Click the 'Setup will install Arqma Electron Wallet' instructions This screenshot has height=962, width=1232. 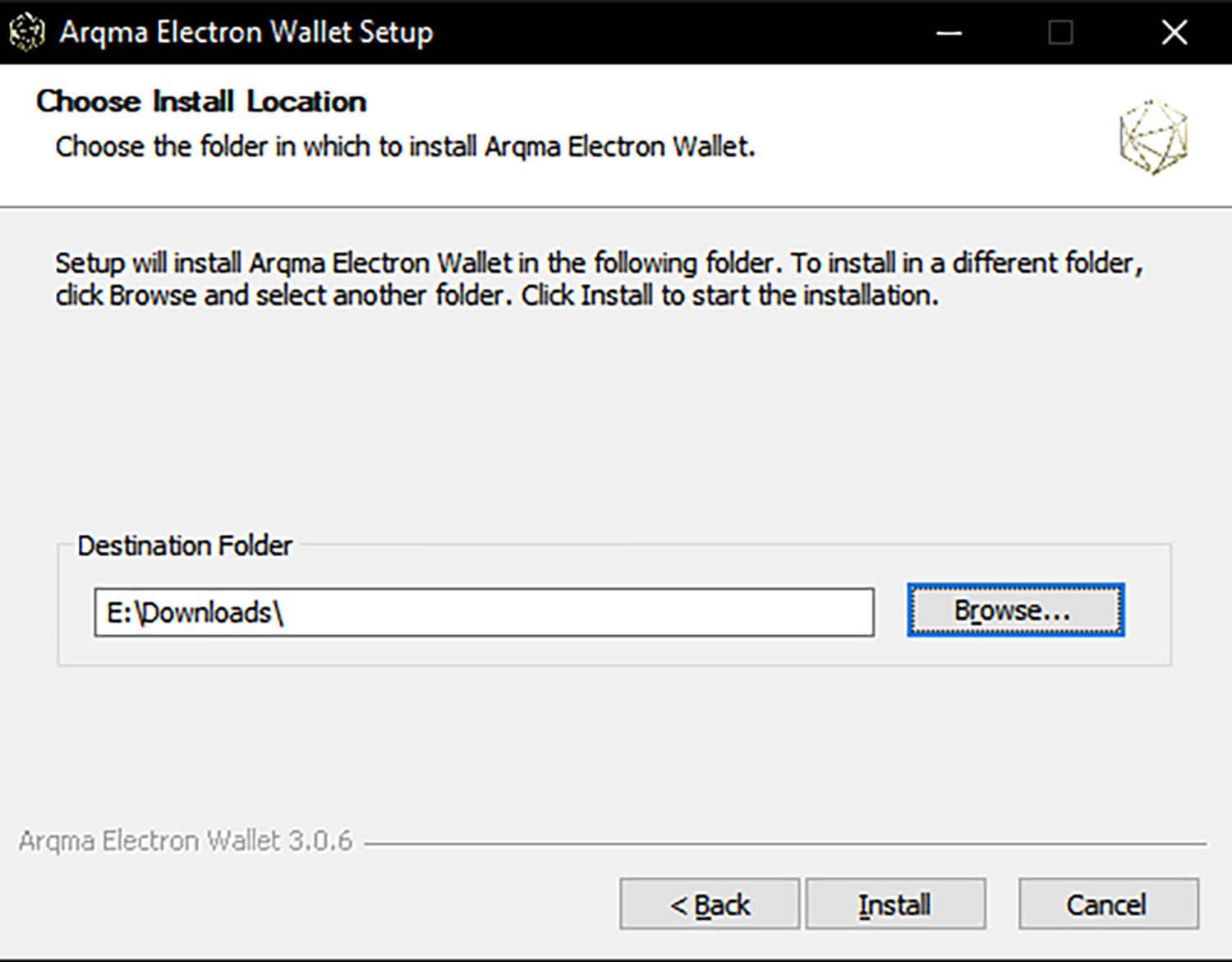(x=600, y=278)
